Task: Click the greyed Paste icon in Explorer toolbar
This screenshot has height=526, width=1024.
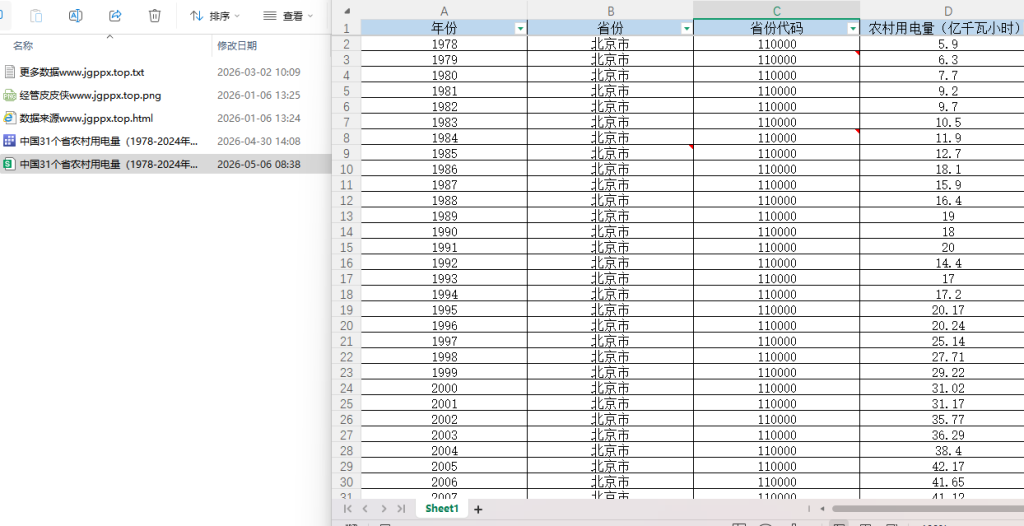Action: (37, 16)
